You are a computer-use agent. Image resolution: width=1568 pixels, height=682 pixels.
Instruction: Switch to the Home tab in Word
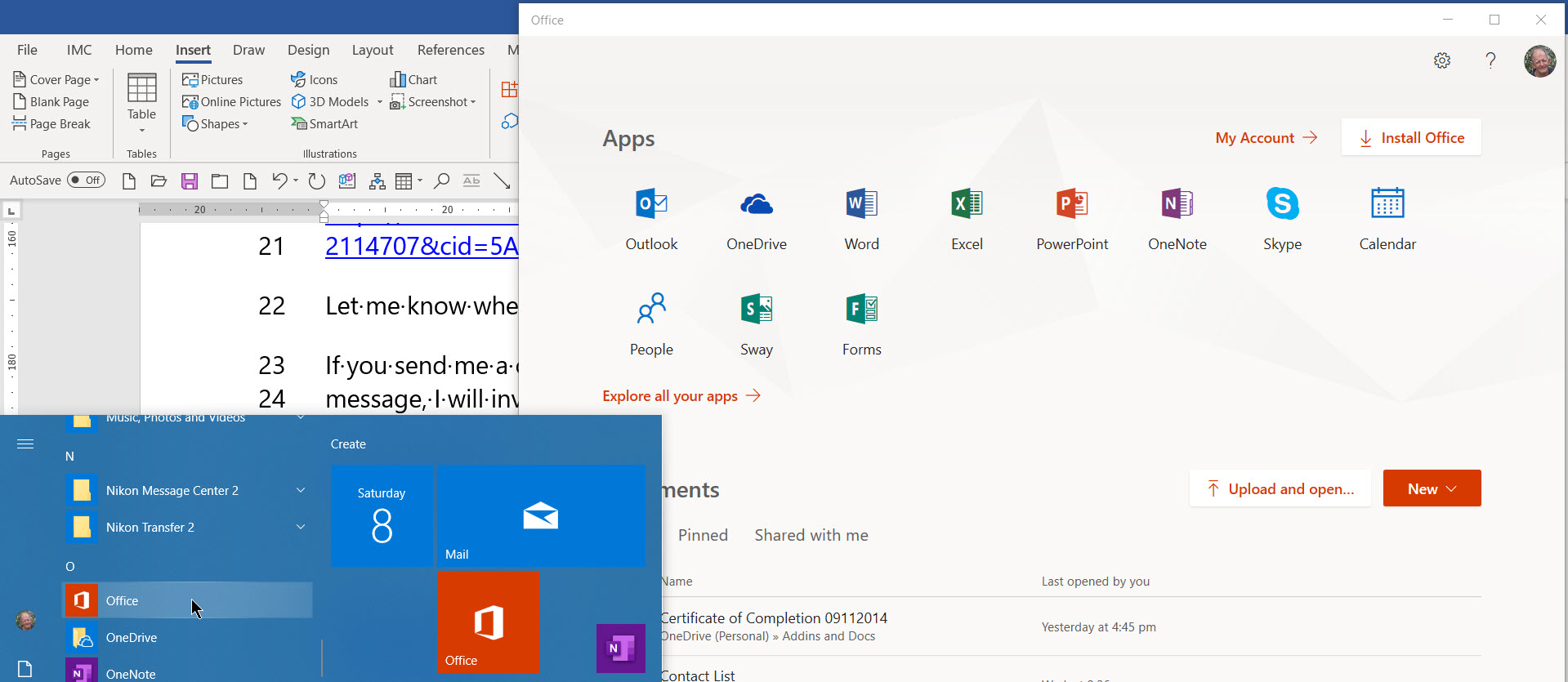click(x=134, y=50)
